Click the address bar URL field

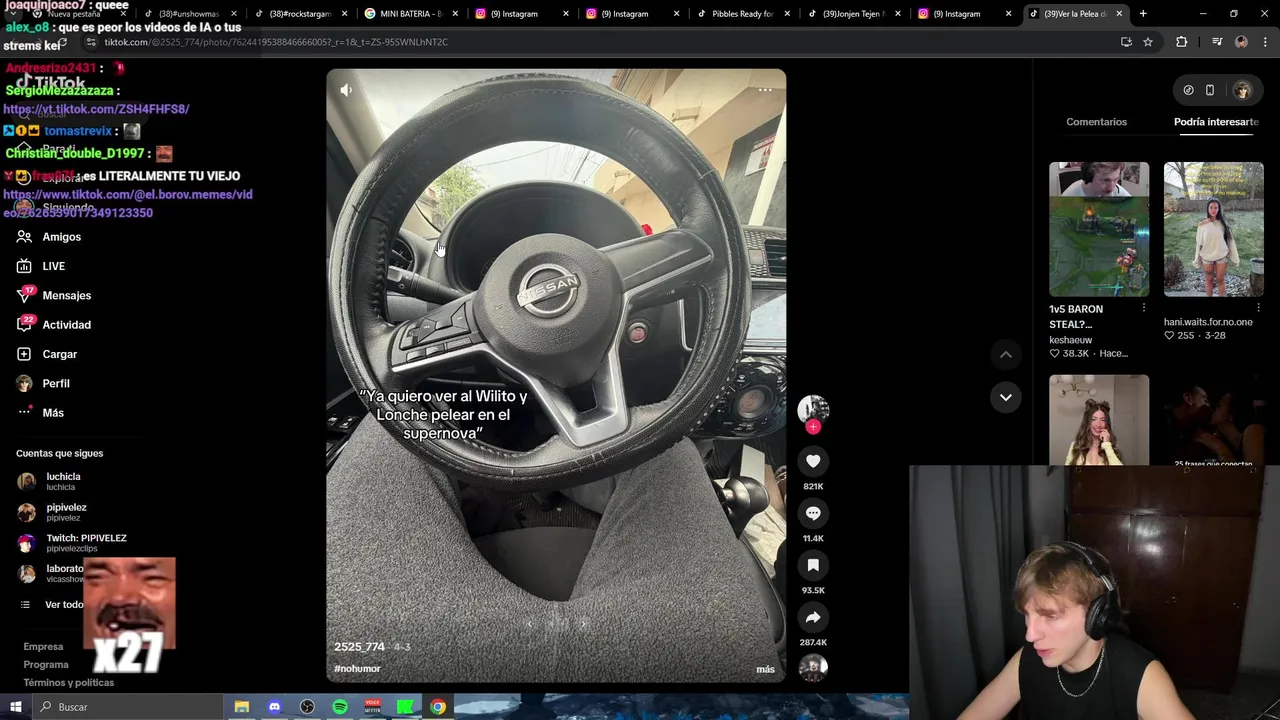click(x=600, y=42)
